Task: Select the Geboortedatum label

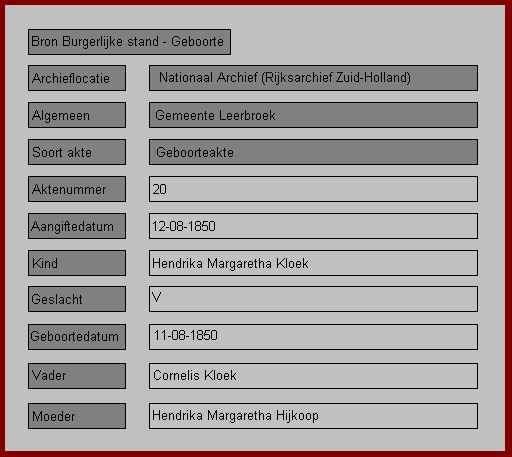Action: point(77,337)
